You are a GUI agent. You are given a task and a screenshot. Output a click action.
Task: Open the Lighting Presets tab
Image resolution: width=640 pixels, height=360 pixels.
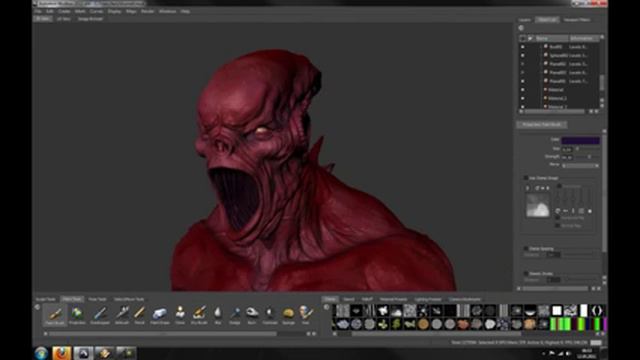coord(428,299)
